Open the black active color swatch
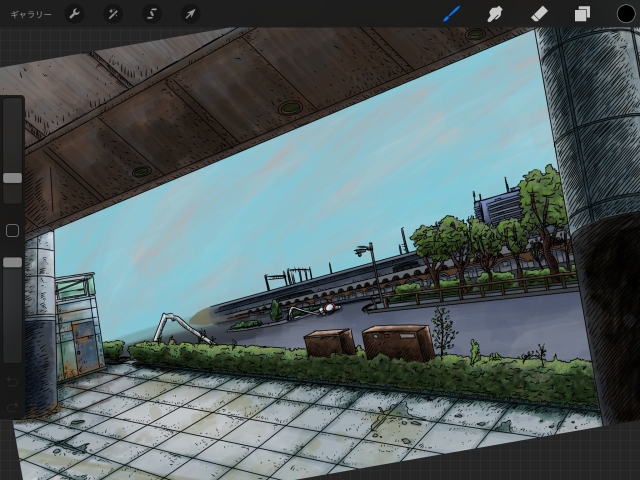The image size is (640, 480). pos(626,14)
